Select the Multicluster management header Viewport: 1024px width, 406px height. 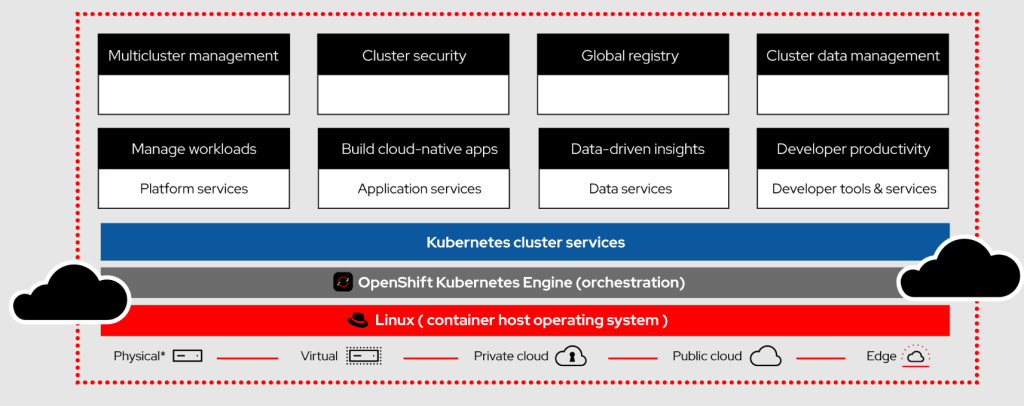tap(193, 56)
